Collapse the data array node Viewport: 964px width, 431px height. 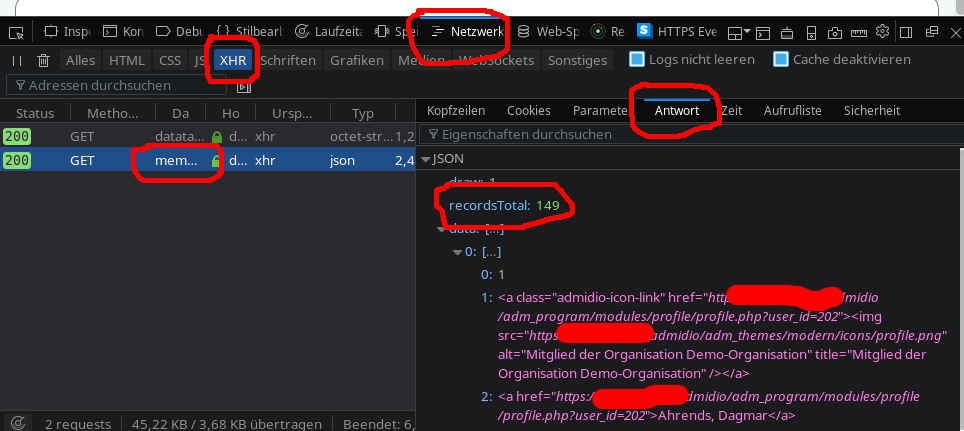[x=443, y=229]
